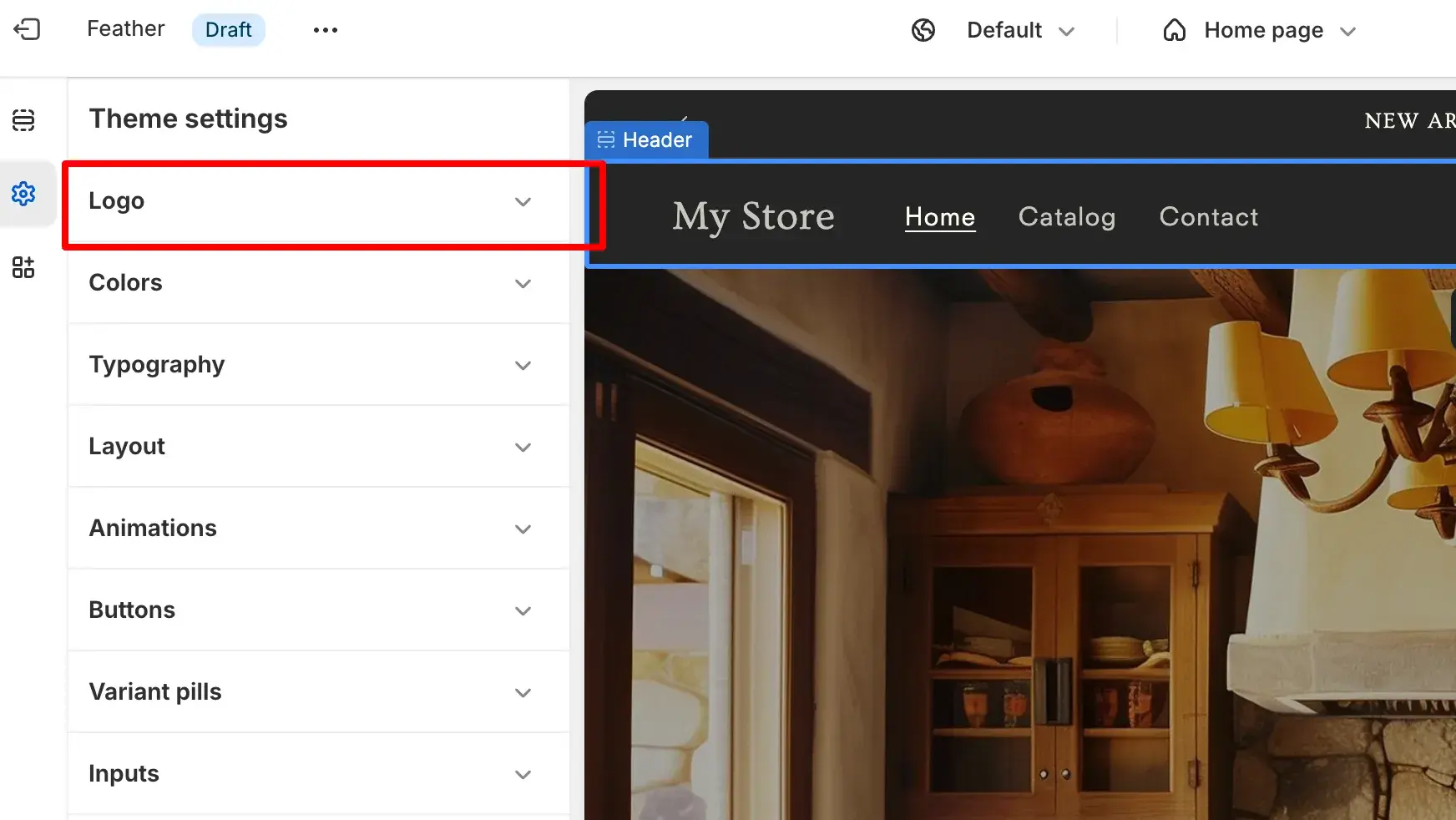
Task: Click the globe market icon
Action: [923, 30]
